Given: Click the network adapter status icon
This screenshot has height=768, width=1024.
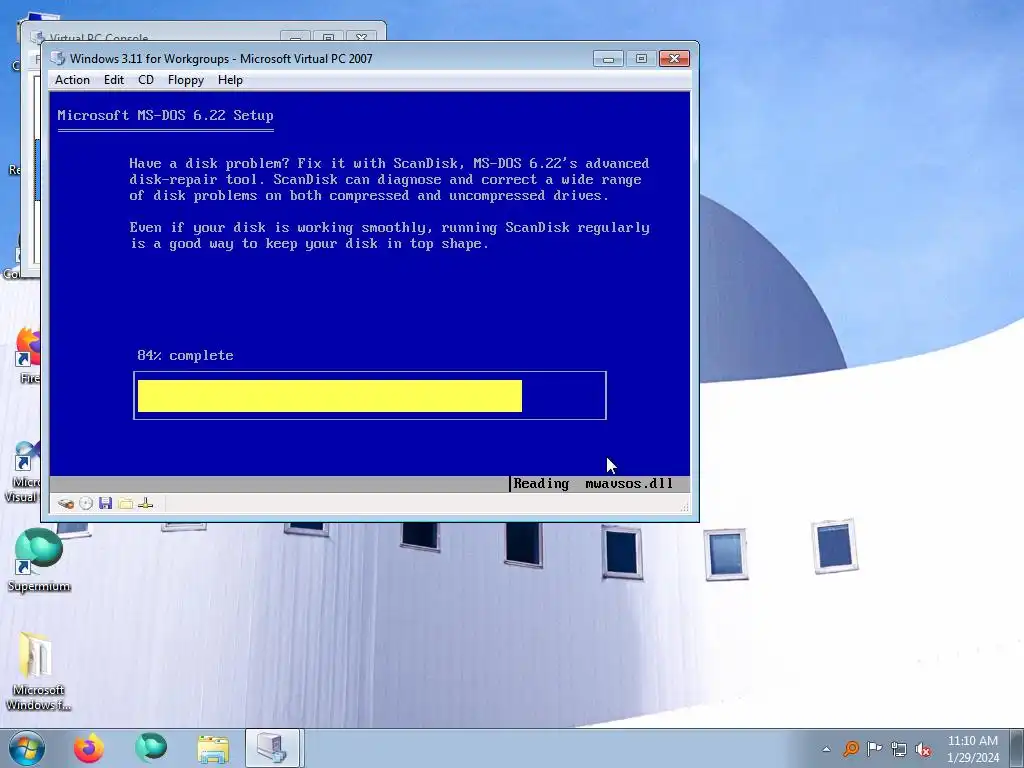Looking at the screenshot, I should 146,504.
